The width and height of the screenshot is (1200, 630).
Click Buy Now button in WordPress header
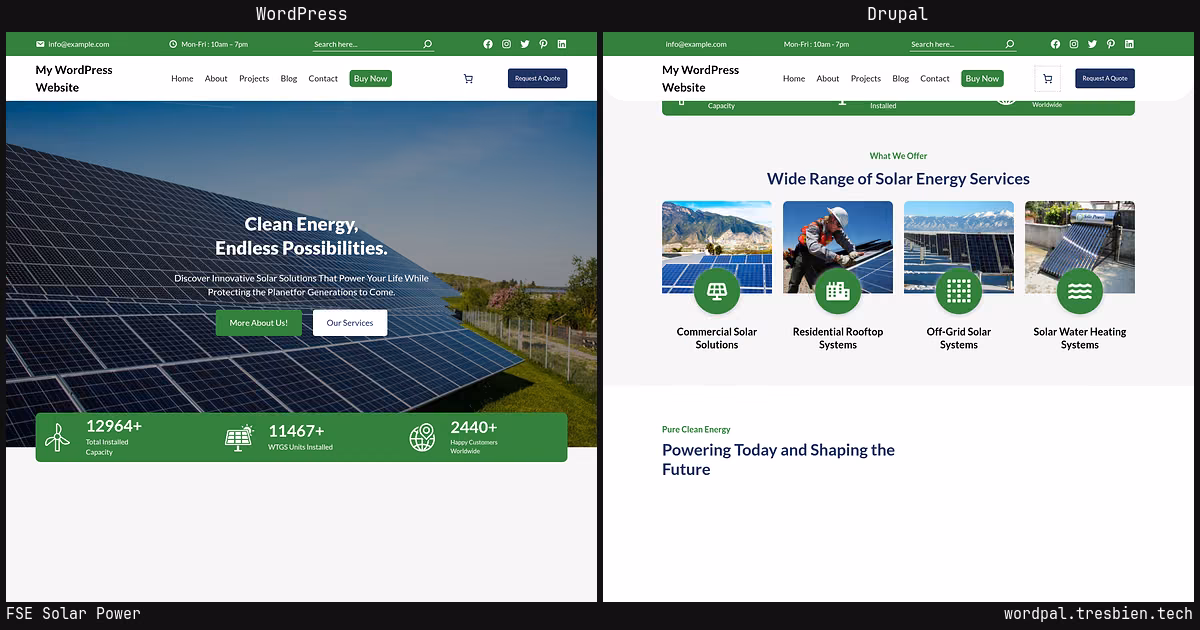point(370,78)
